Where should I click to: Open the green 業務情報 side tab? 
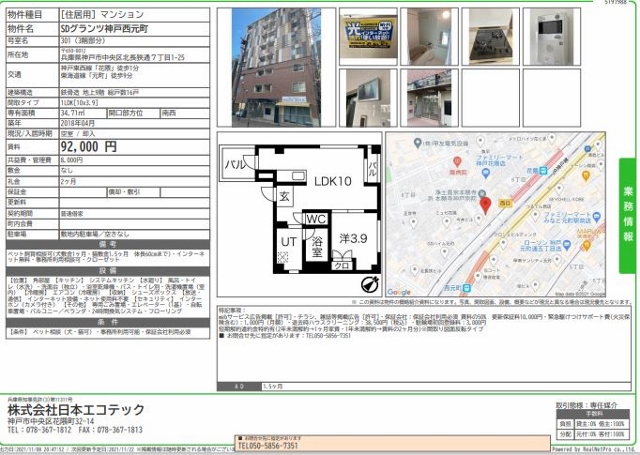[x=628, y=215]
